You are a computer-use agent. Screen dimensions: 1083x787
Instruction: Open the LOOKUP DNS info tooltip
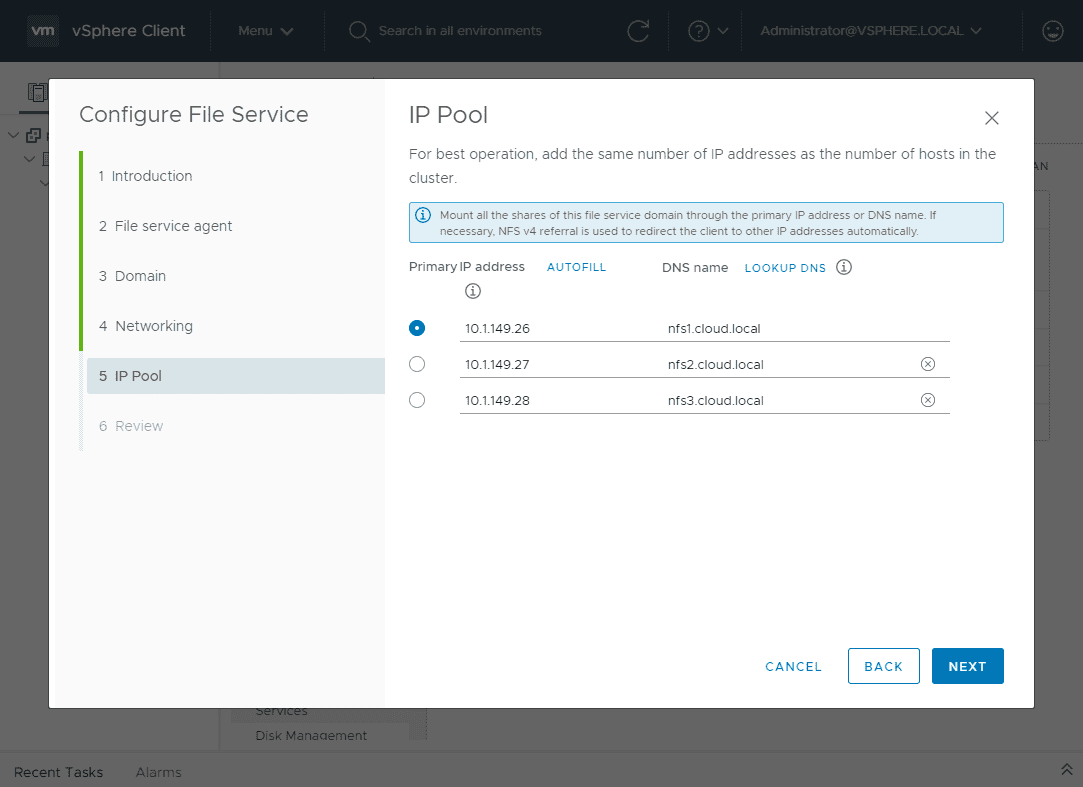coord(843,267)
